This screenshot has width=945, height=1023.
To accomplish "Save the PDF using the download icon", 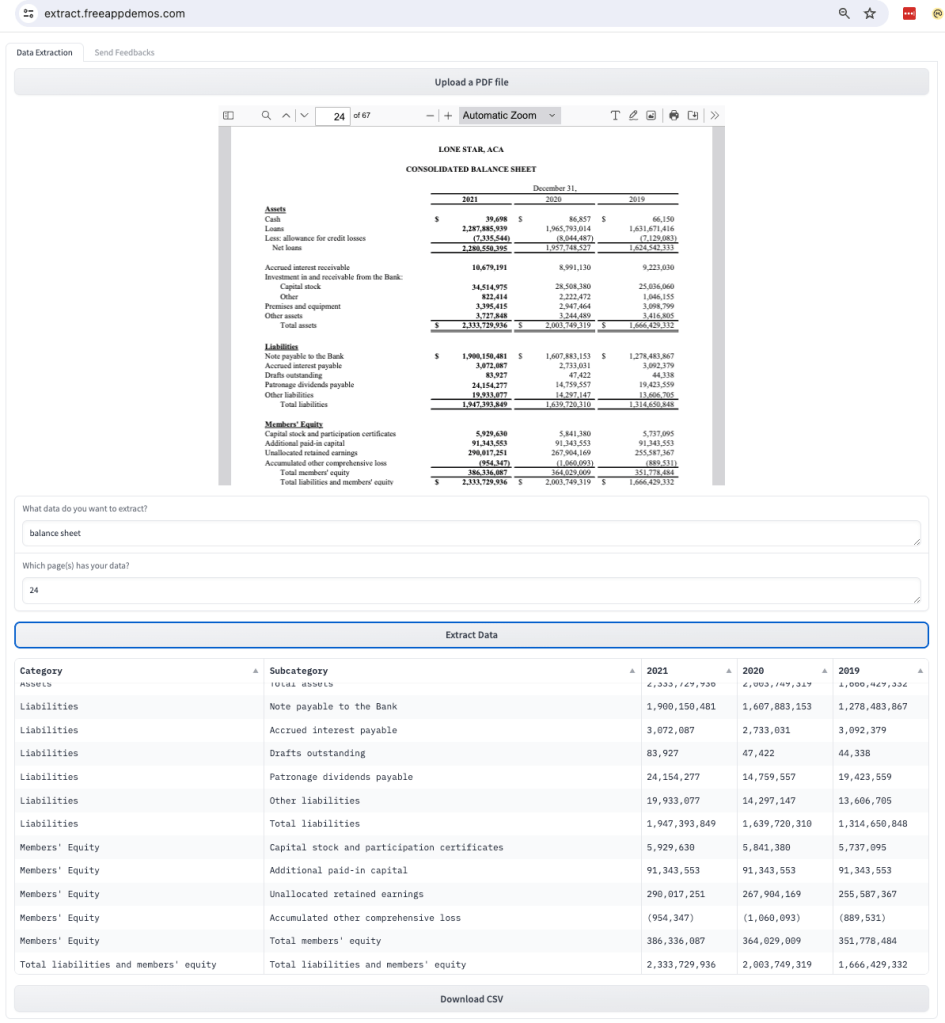I will pos(693,116).
